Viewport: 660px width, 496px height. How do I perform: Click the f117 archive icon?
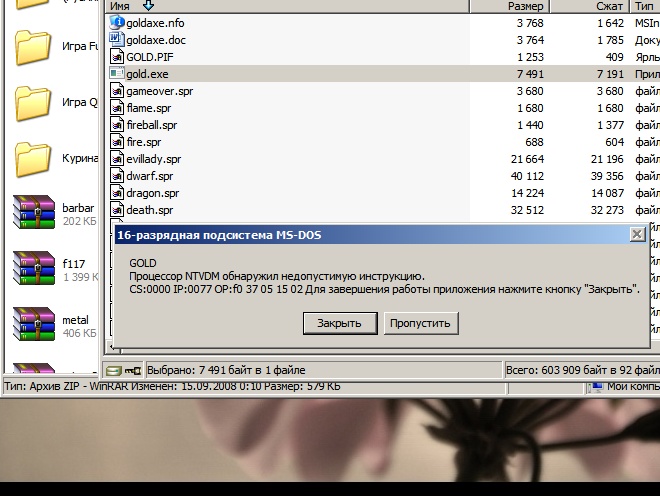33,270
